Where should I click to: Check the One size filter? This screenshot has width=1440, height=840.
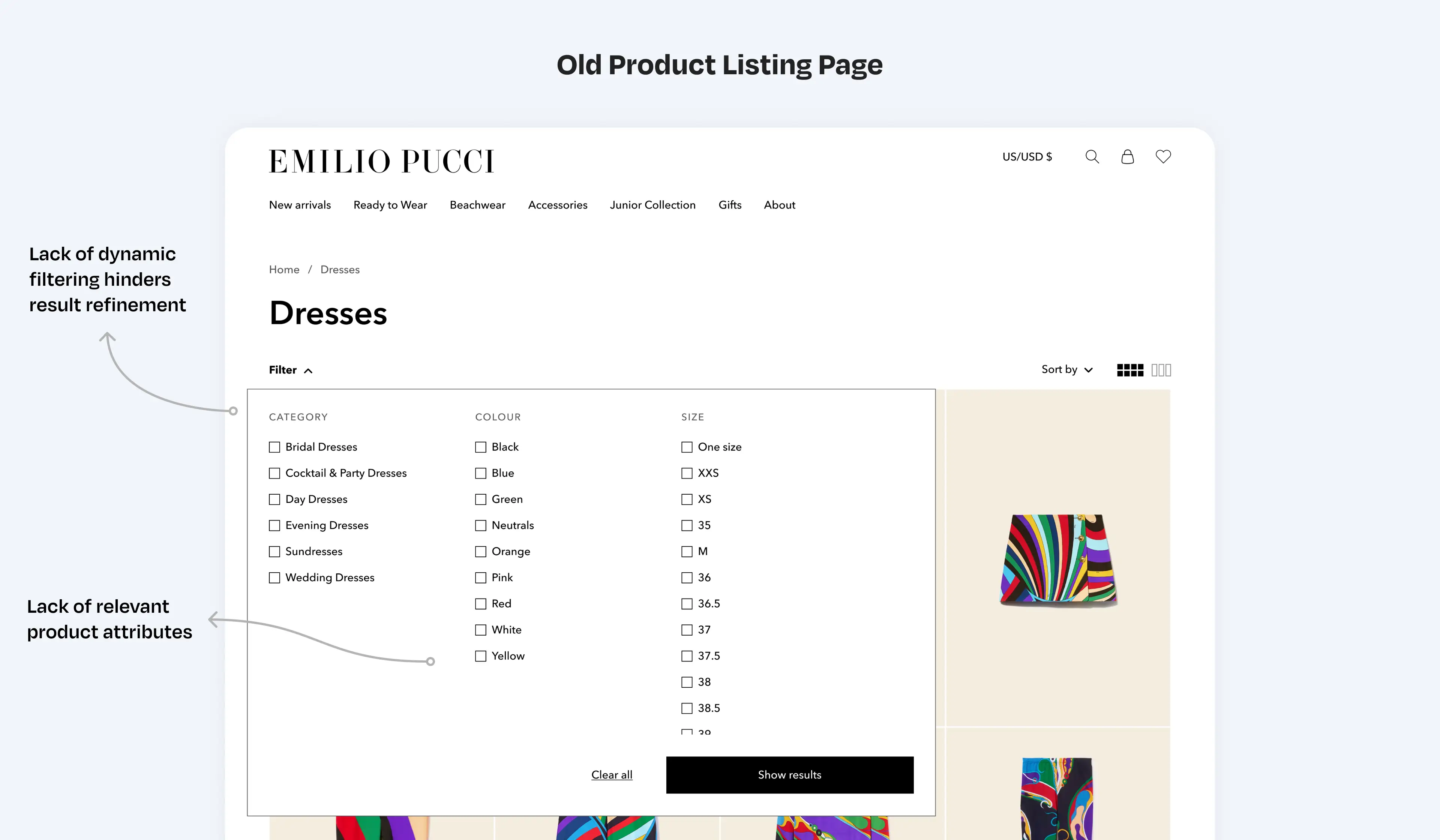pyautogui.click(x=686, y=447)
